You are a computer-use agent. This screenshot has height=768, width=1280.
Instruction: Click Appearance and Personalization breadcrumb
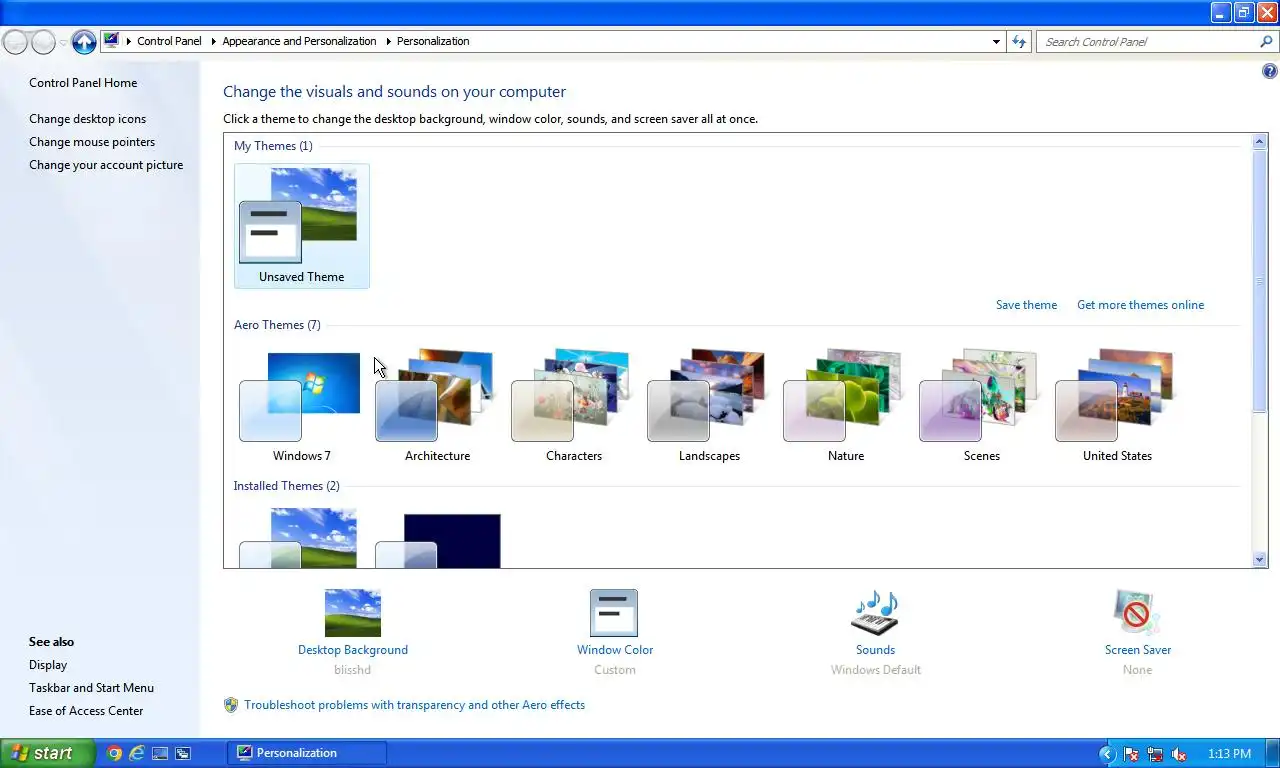(299, 41)
